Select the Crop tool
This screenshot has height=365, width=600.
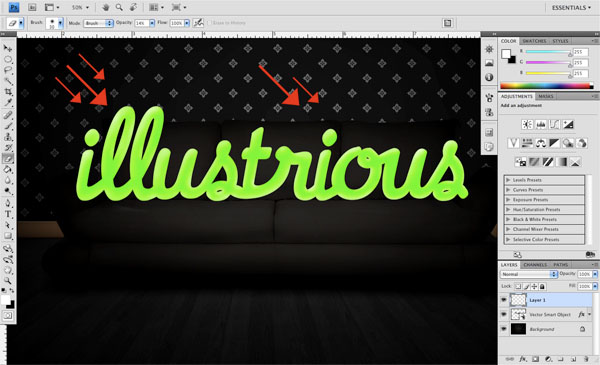coord(8,92)
